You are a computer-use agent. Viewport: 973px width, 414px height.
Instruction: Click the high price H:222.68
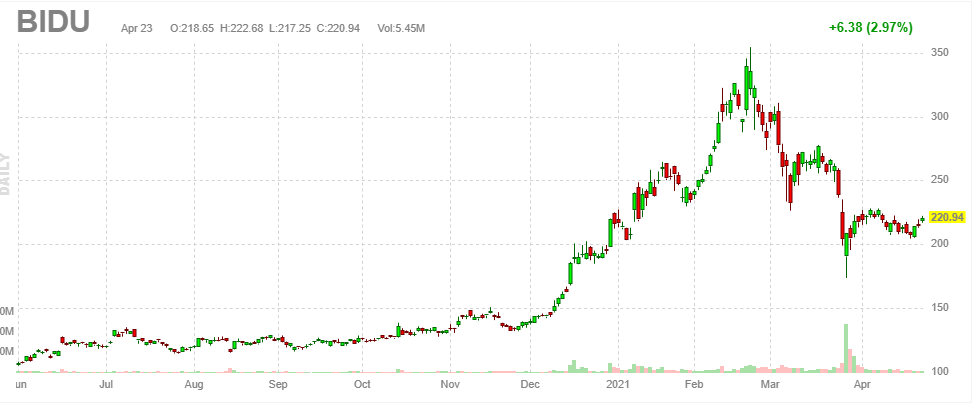pyautogui.click(x=241, y=29)
